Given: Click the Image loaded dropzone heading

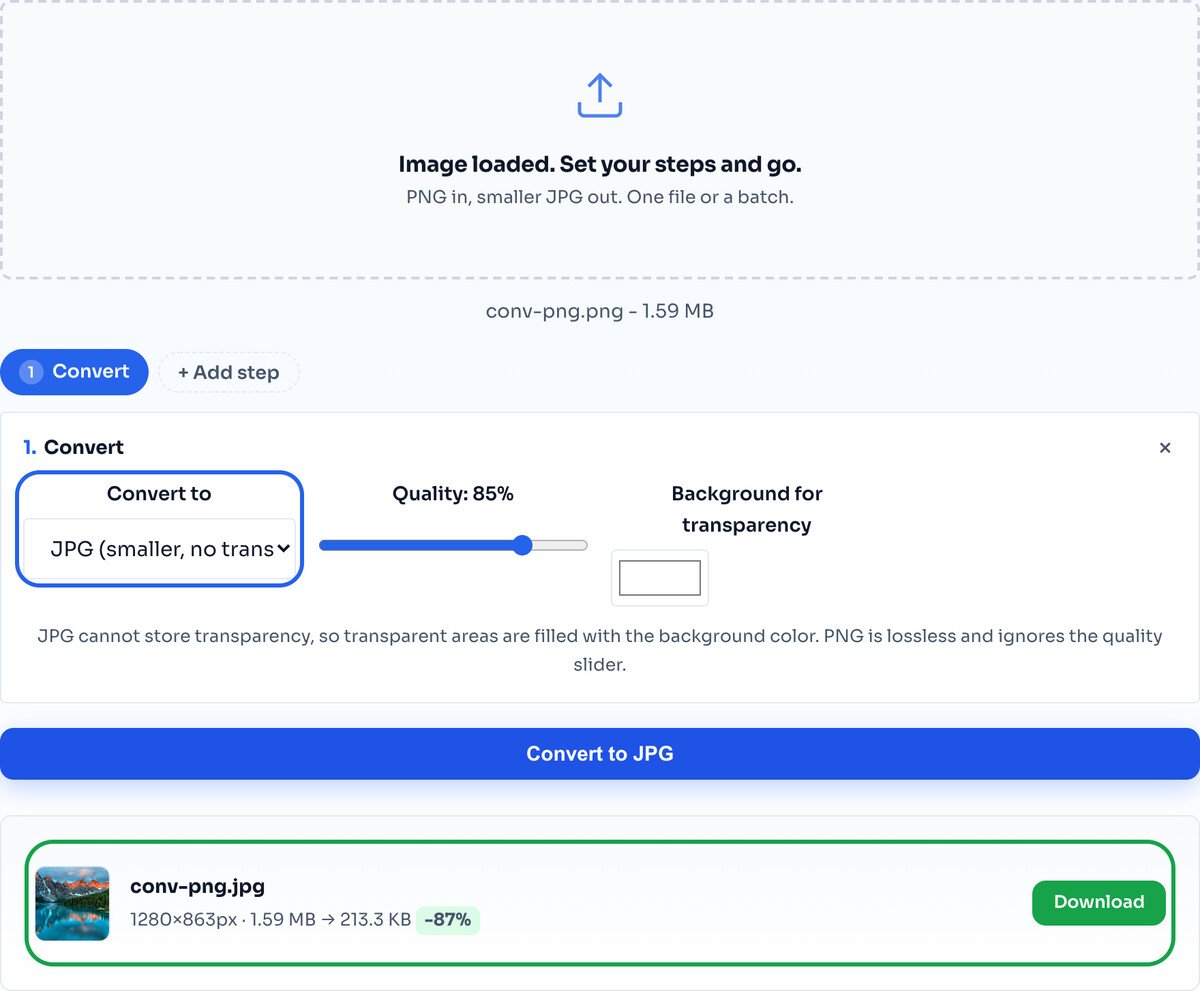Looking at the screenshot, I should tap(600, 164).
